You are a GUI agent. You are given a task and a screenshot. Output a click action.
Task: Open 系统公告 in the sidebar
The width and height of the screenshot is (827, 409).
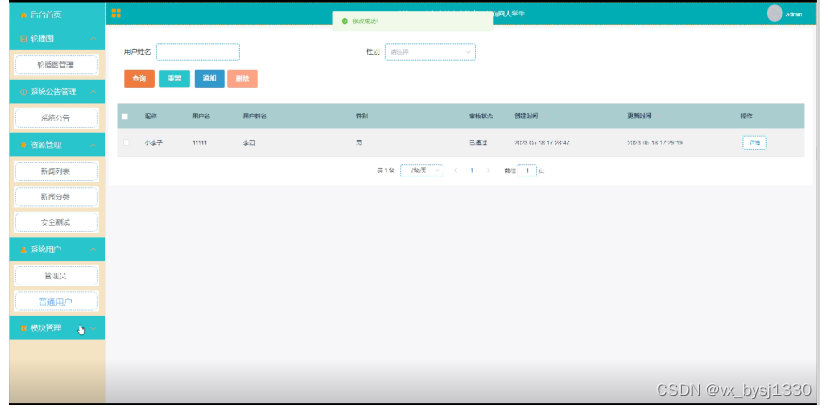56,118
